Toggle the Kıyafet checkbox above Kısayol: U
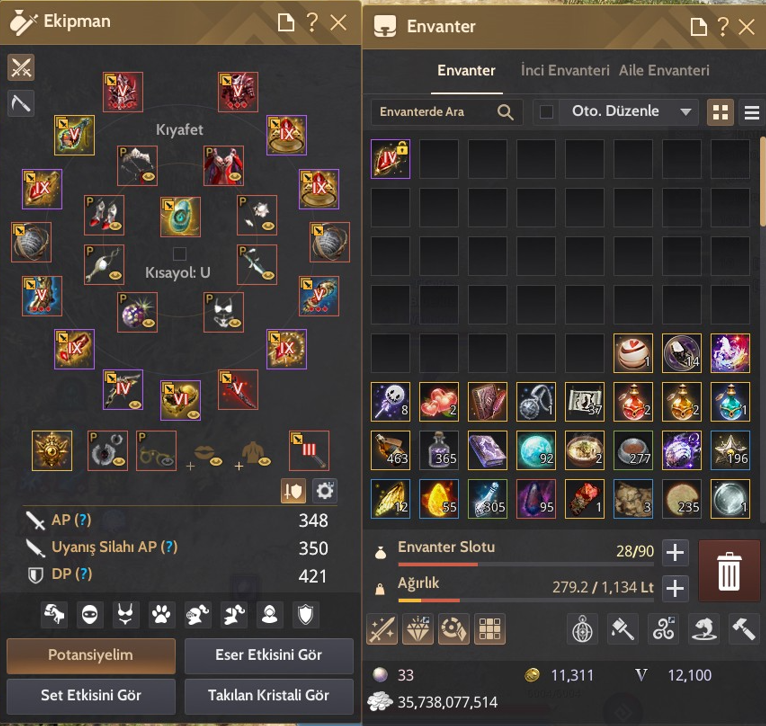766x726 pixels. [180, 254]
